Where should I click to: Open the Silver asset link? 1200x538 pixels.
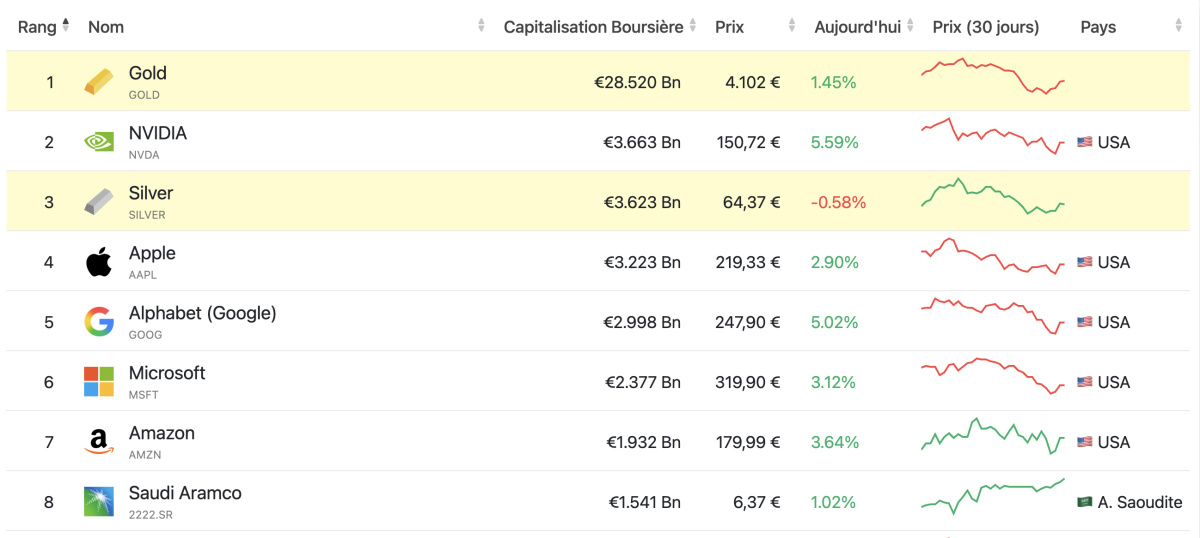point(151,193)
